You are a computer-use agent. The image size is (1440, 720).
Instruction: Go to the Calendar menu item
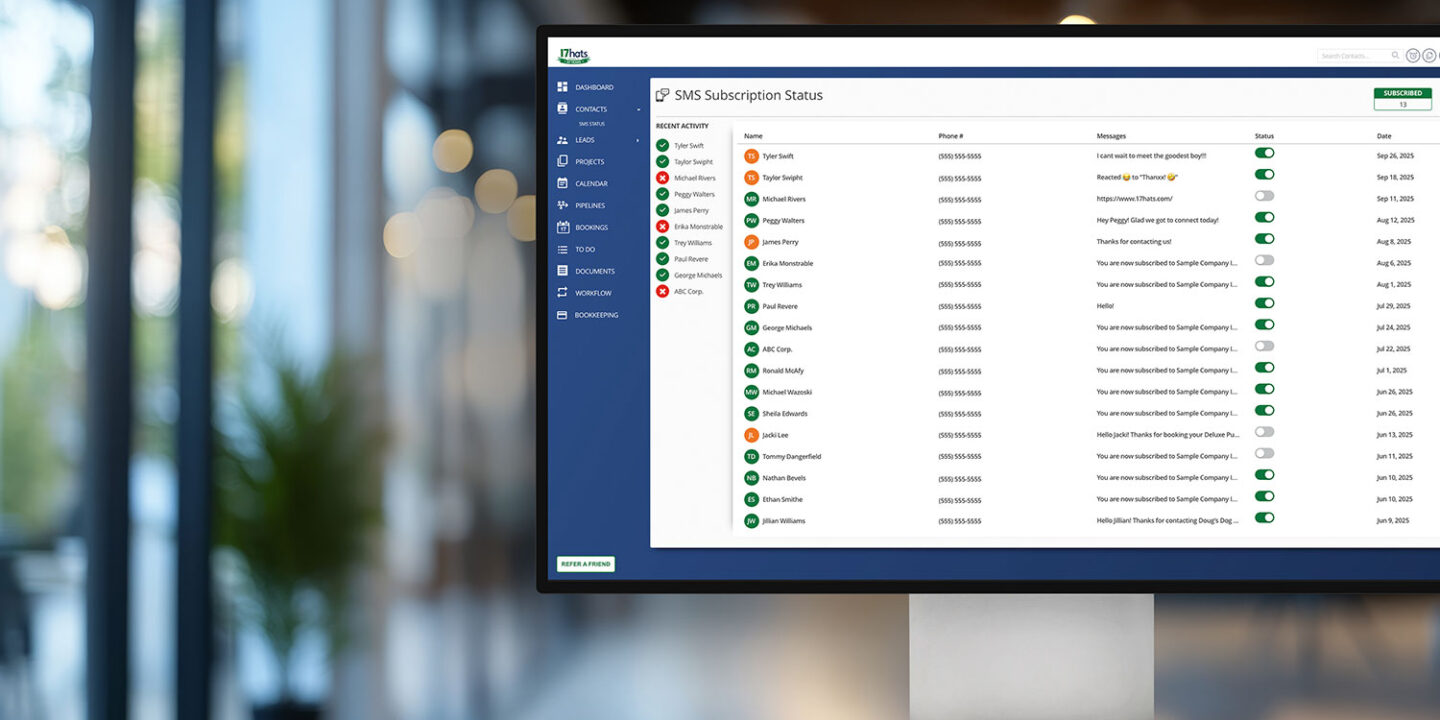point(591,184)
